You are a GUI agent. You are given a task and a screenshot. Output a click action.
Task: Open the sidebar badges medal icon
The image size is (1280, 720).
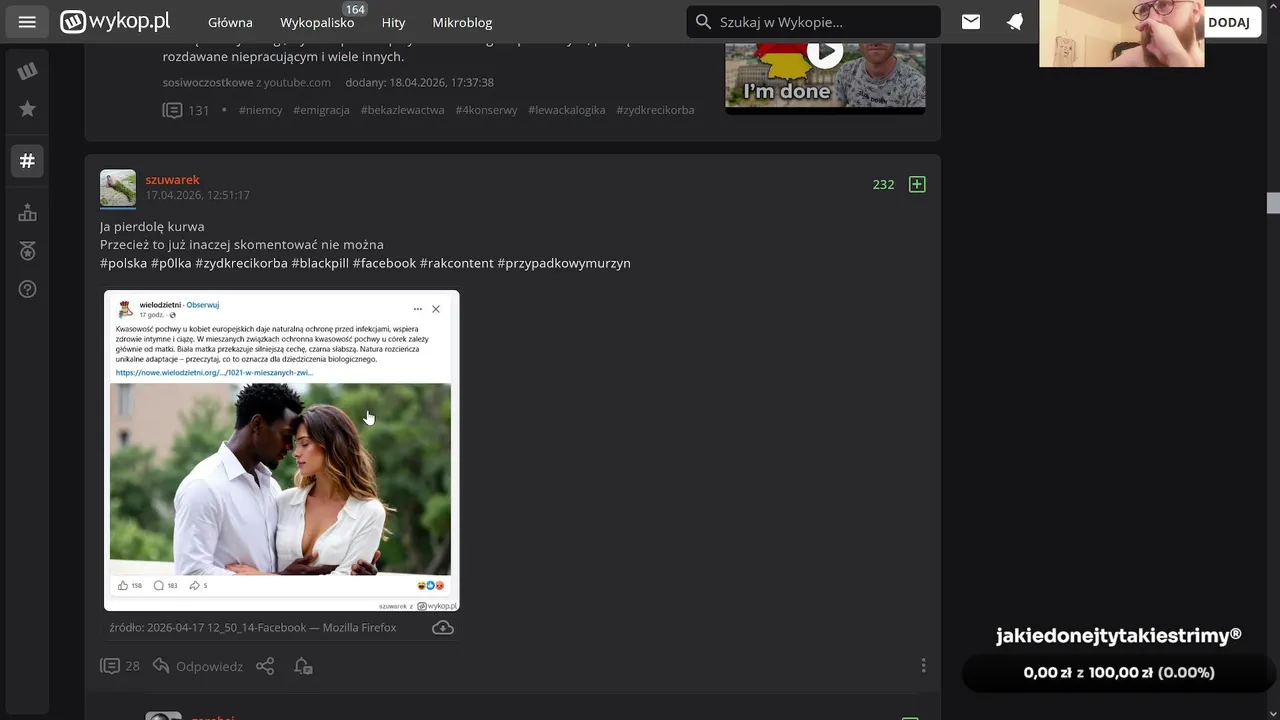coord(27,251)
